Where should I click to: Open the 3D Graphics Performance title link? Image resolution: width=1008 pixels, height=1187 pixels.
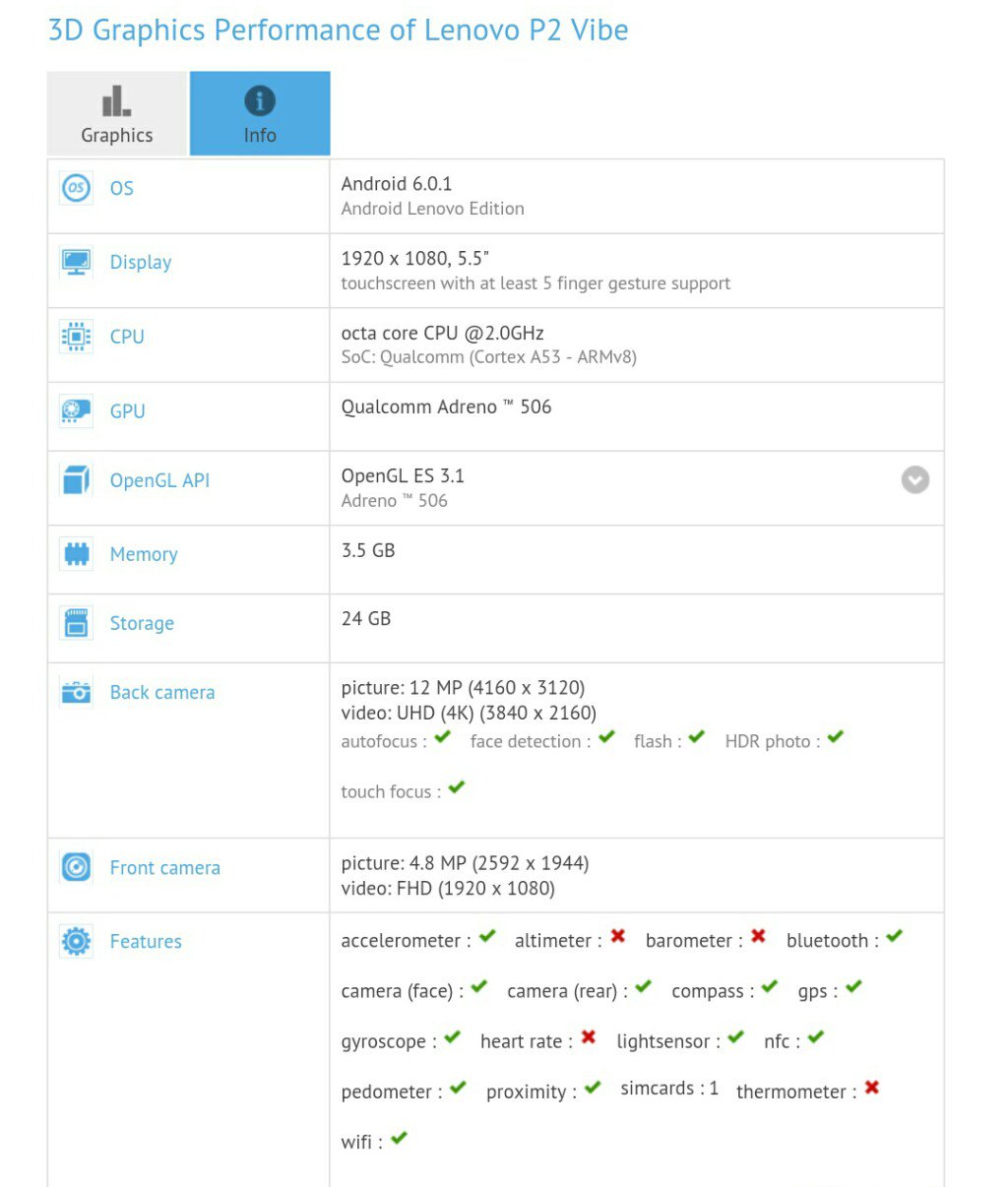tap(338, 31)
